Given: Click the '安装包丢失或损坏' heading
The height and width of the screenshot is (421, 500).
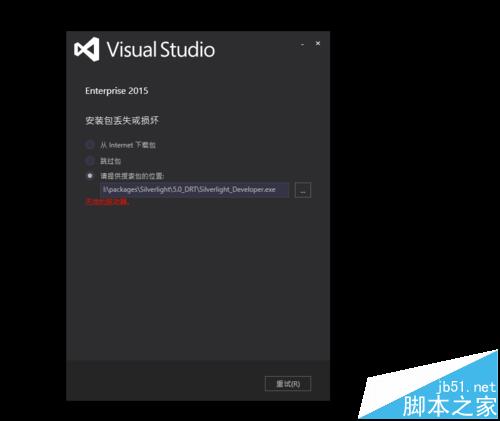Looking at the screenshot, I should click(122, 120).
